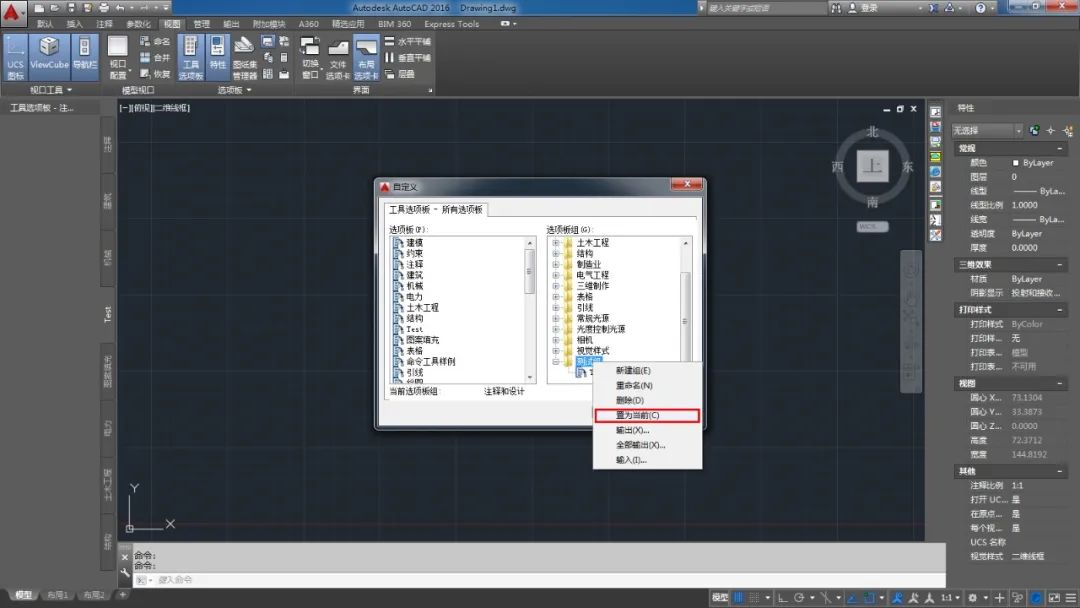Click the 上 face of the ViewCube
Viewport: 1080px width, 608px height.
coord(873,166)
